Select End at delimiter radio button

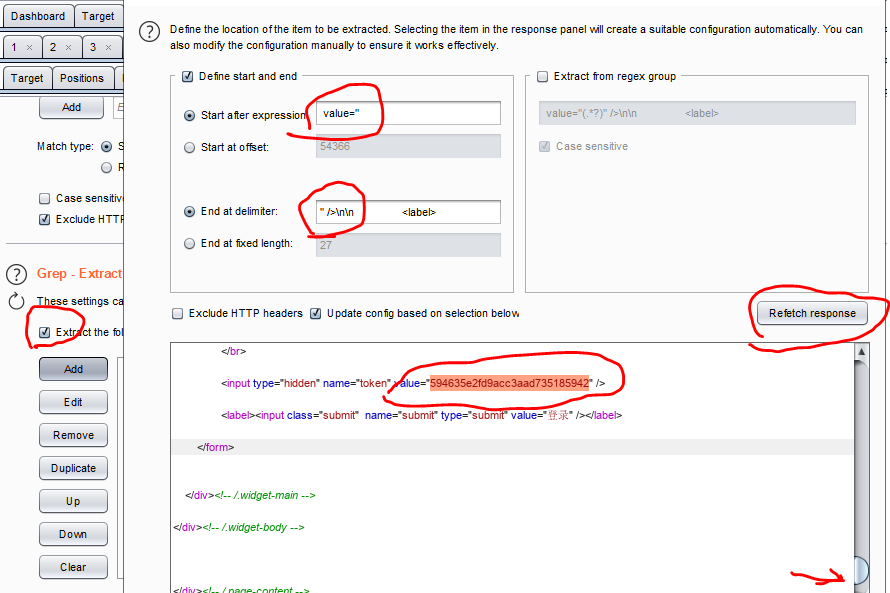coord(190,212)
